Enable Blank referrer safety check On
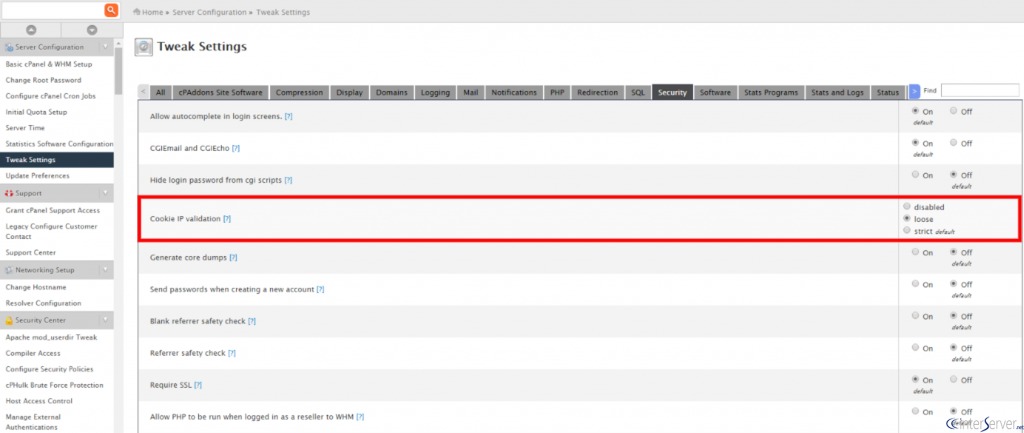Screen dimensions: 1024x433 pyautogui.click(x=916, y=315)
